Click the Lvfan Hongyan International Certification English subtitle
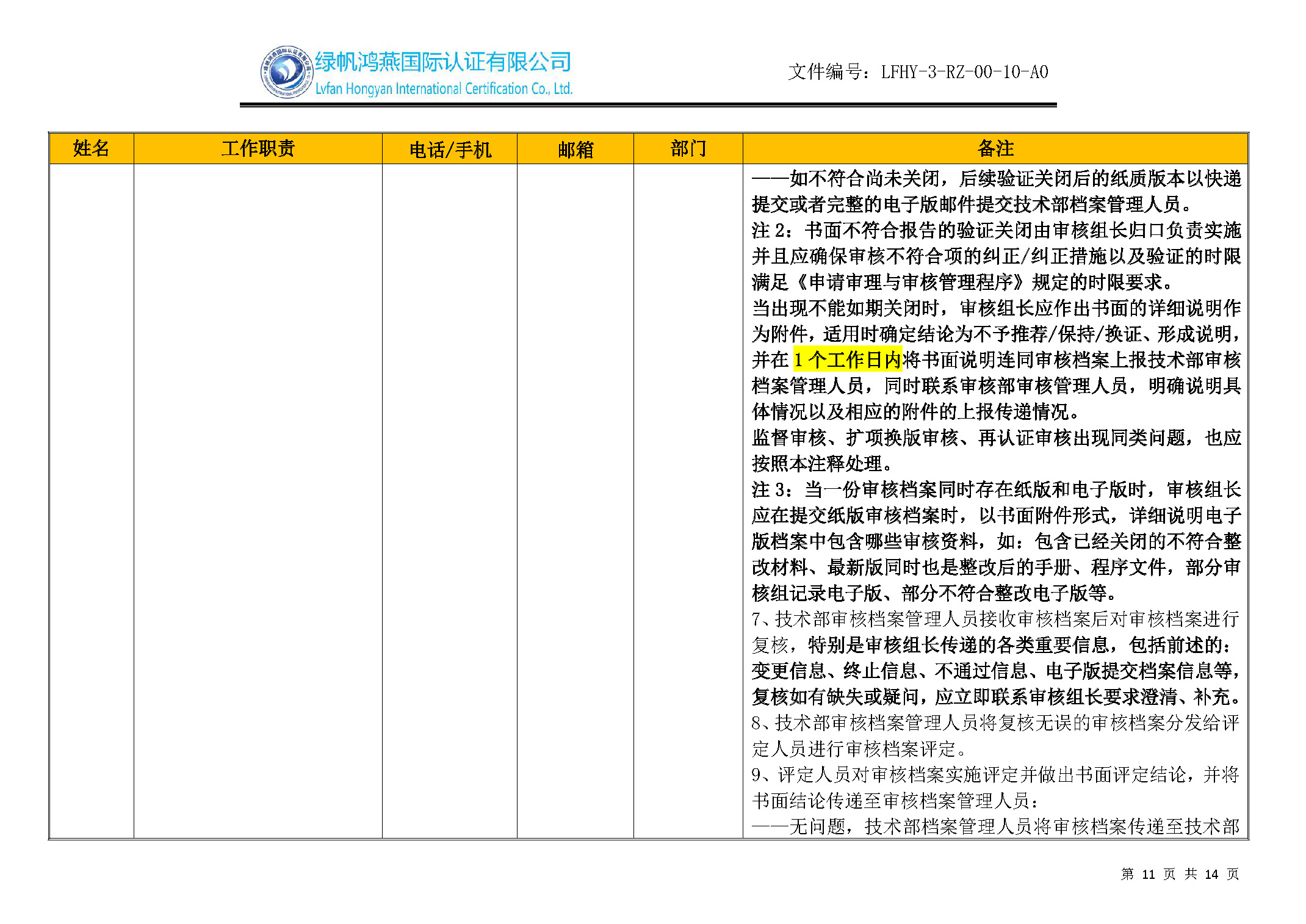Image resolution: width=1306 pixels, height=924 pixels. tap(443, 89)
